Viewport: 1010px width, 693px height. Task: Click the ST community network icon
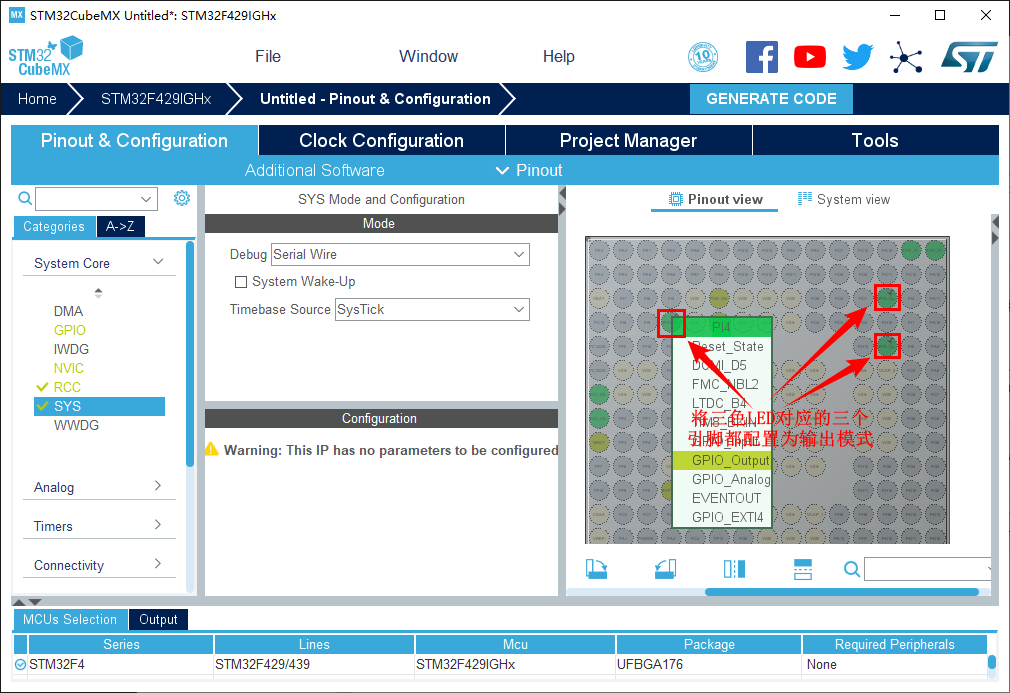click(906, 57)
